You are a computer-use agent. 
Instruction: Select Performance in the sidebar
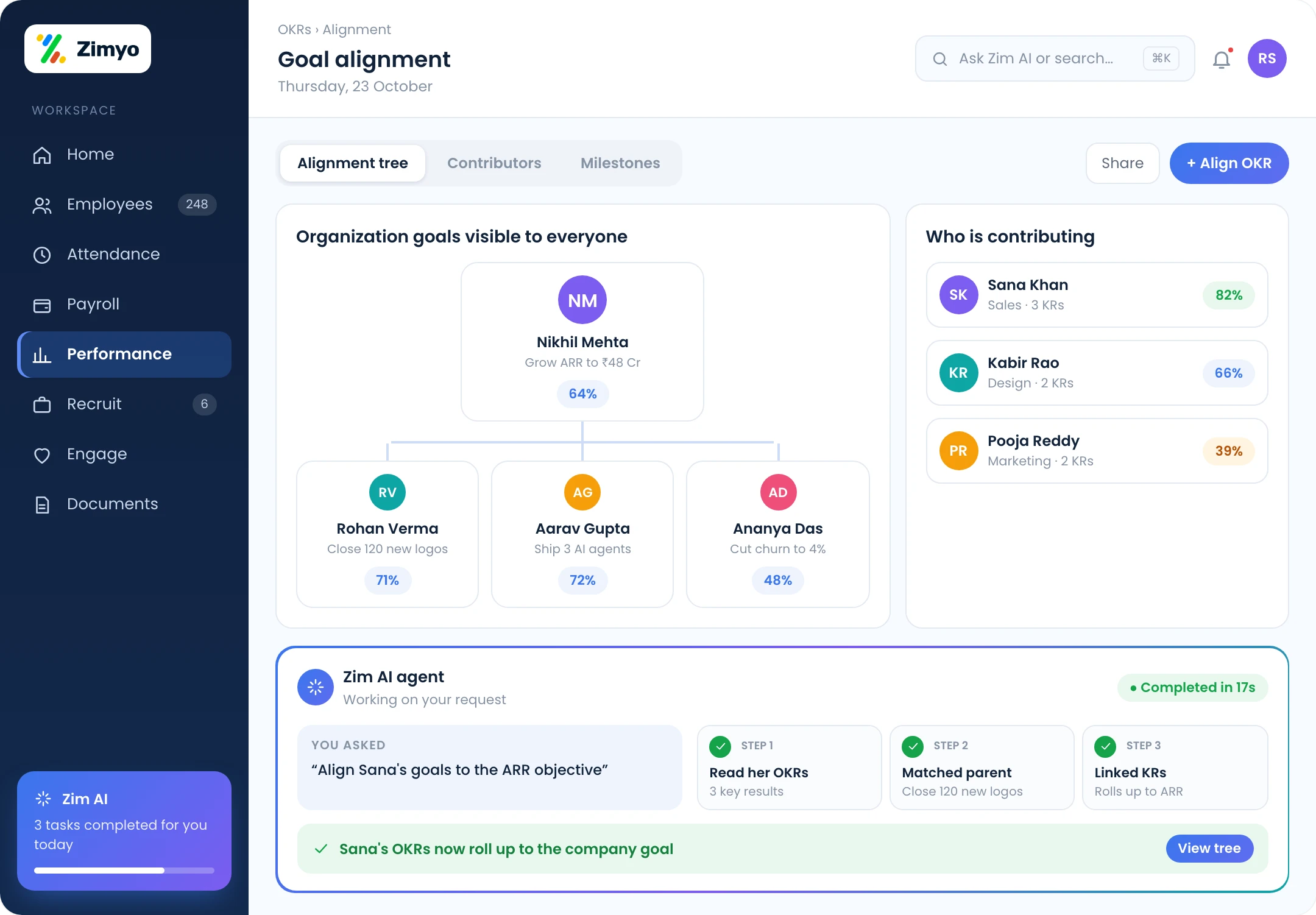(x=124, y=354)
